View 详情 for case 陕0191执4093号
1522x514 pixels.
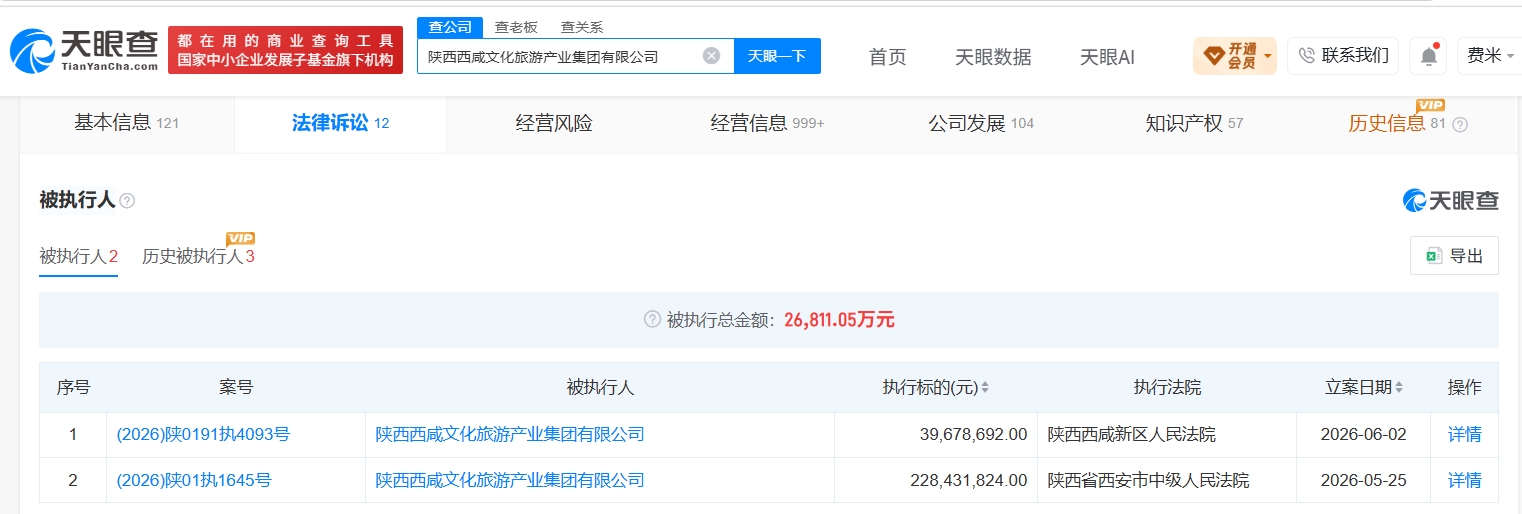click(x=1465, y=435)
